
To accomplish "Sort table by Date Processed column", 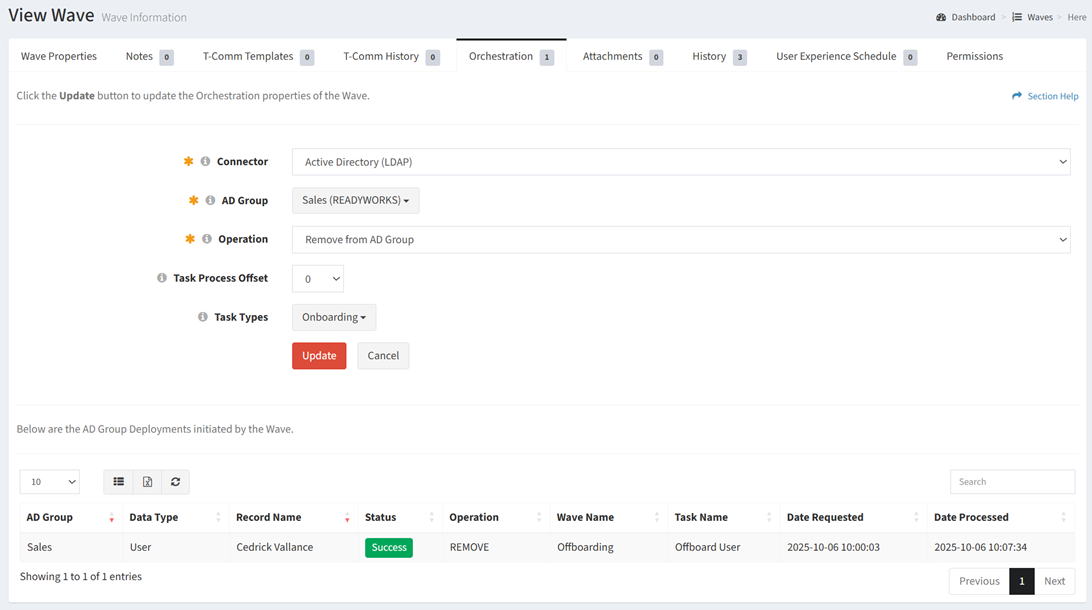I will (x=1000, y=517).
